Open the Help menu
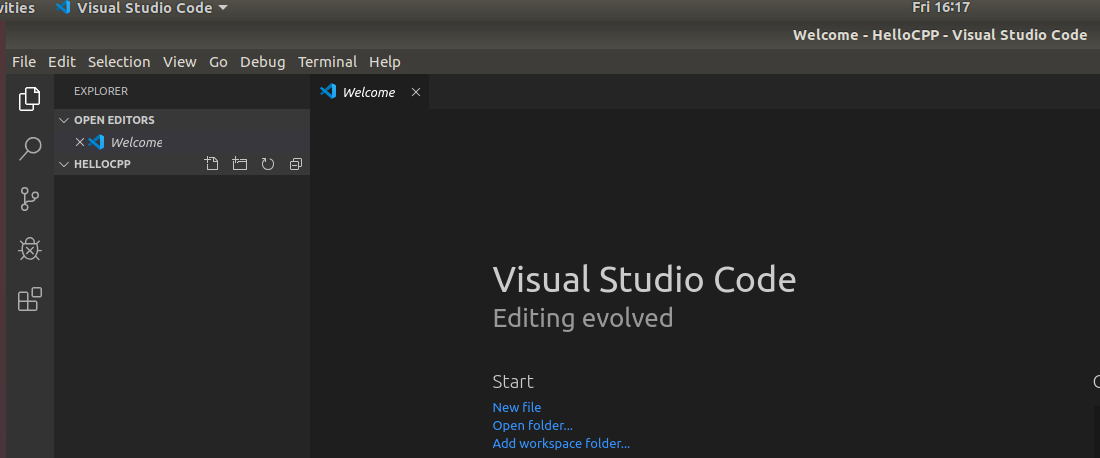This screenshot has height=458, width=1100. (384, 62)
